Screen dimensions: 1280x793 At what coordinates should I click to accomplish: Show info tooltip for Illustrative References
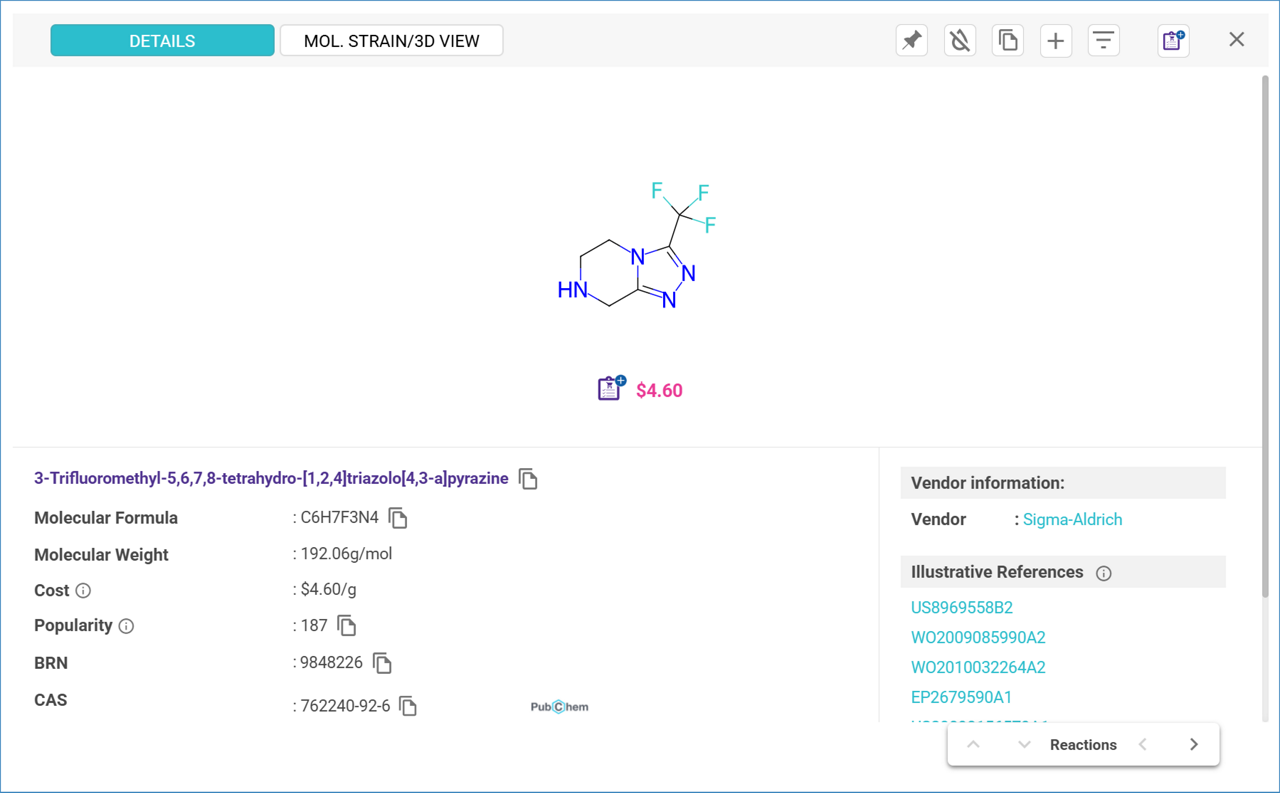pyautogui.click(x=1104, y=573)
